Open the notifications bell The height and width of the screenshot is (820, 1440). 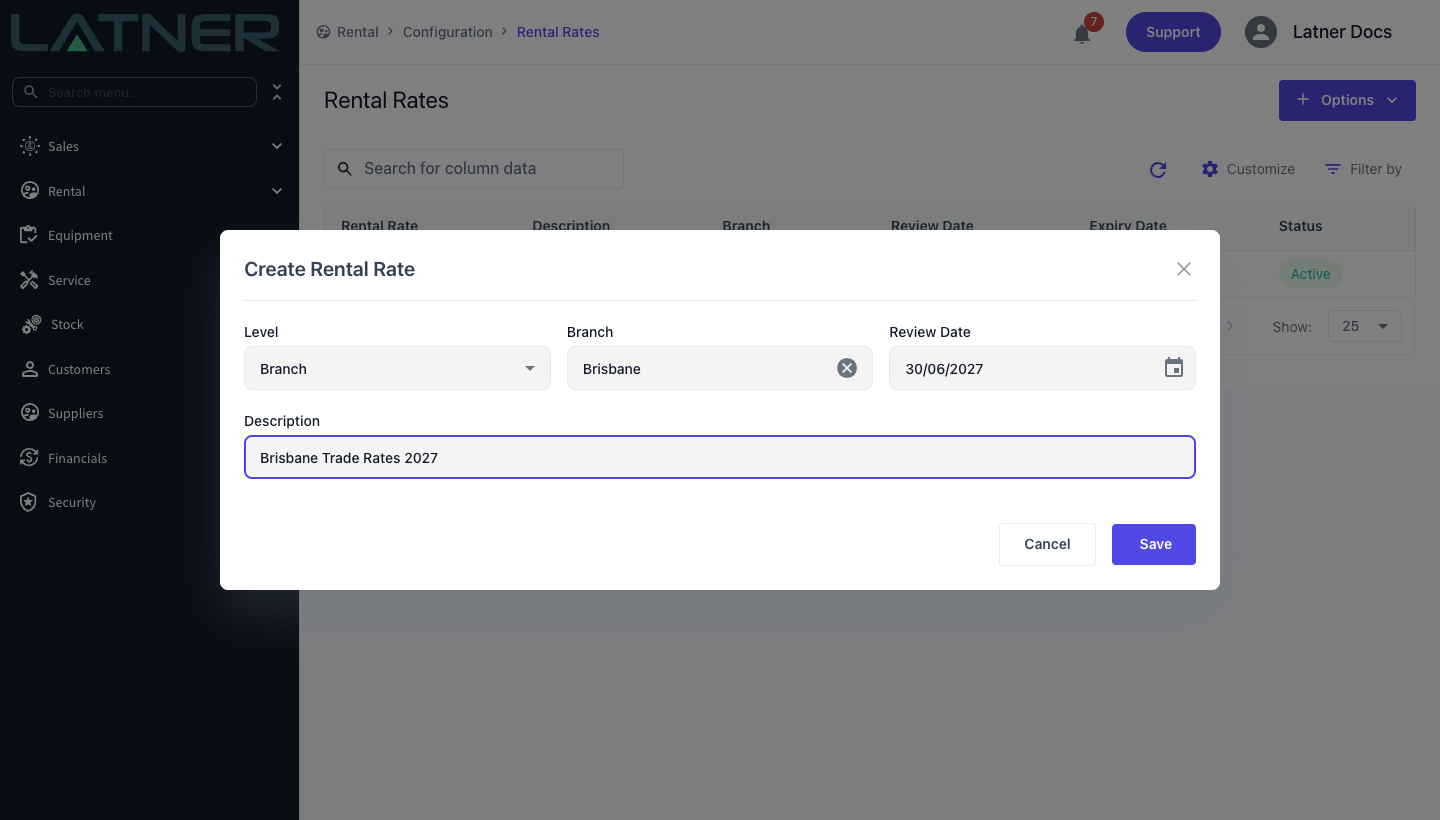point(1082,33)
